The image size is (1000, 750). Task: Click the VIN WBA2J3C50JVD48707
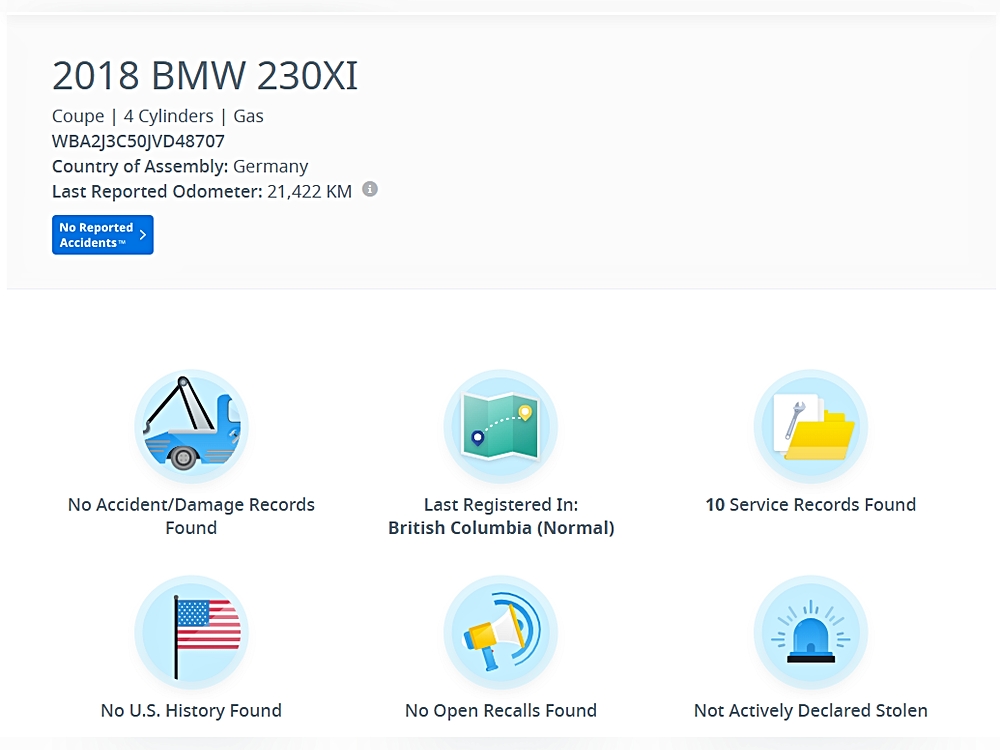point(138,141)
